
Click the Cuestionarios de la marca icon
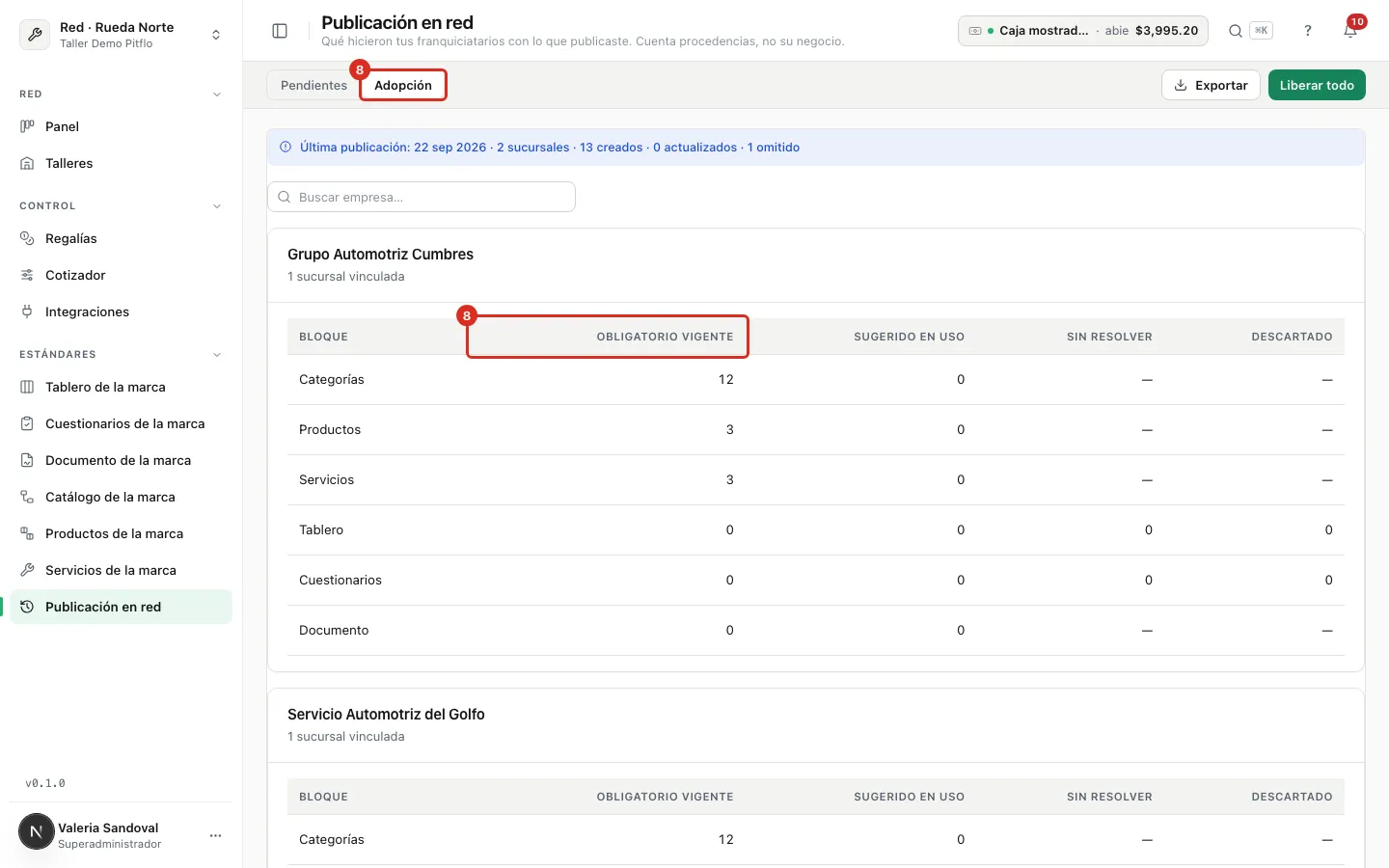click(x=27, y=423)
